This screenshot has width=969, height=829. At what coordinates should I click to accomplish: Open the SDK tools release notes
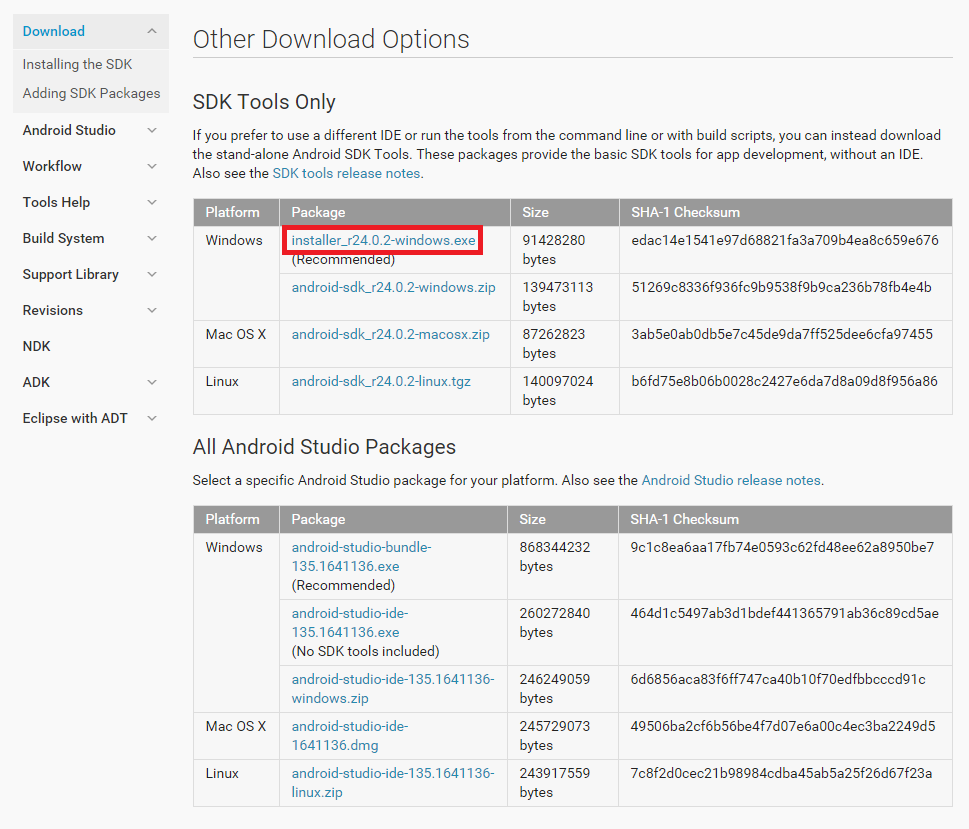point(346,173)
